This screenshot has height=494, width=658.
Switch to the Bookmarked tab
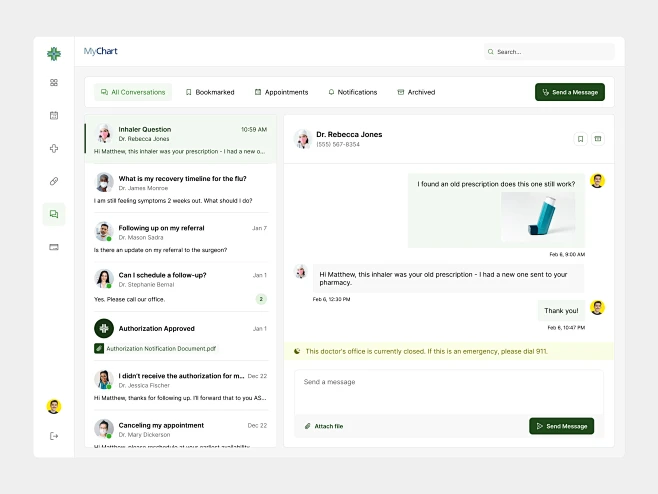(210, 92)
